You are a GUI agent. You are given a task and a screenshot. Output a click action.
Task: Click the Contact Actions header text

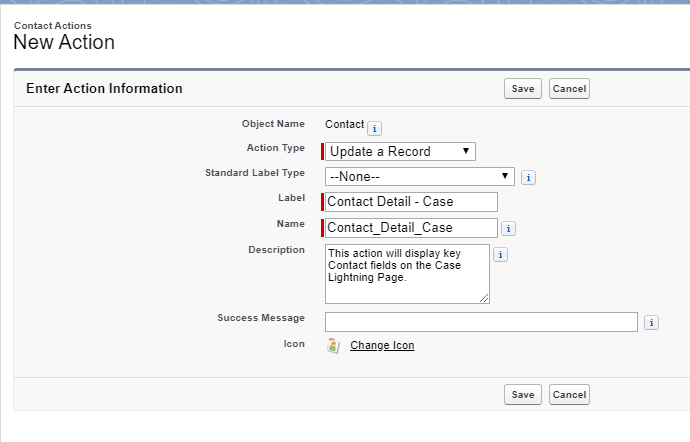[x=52, y=25]
